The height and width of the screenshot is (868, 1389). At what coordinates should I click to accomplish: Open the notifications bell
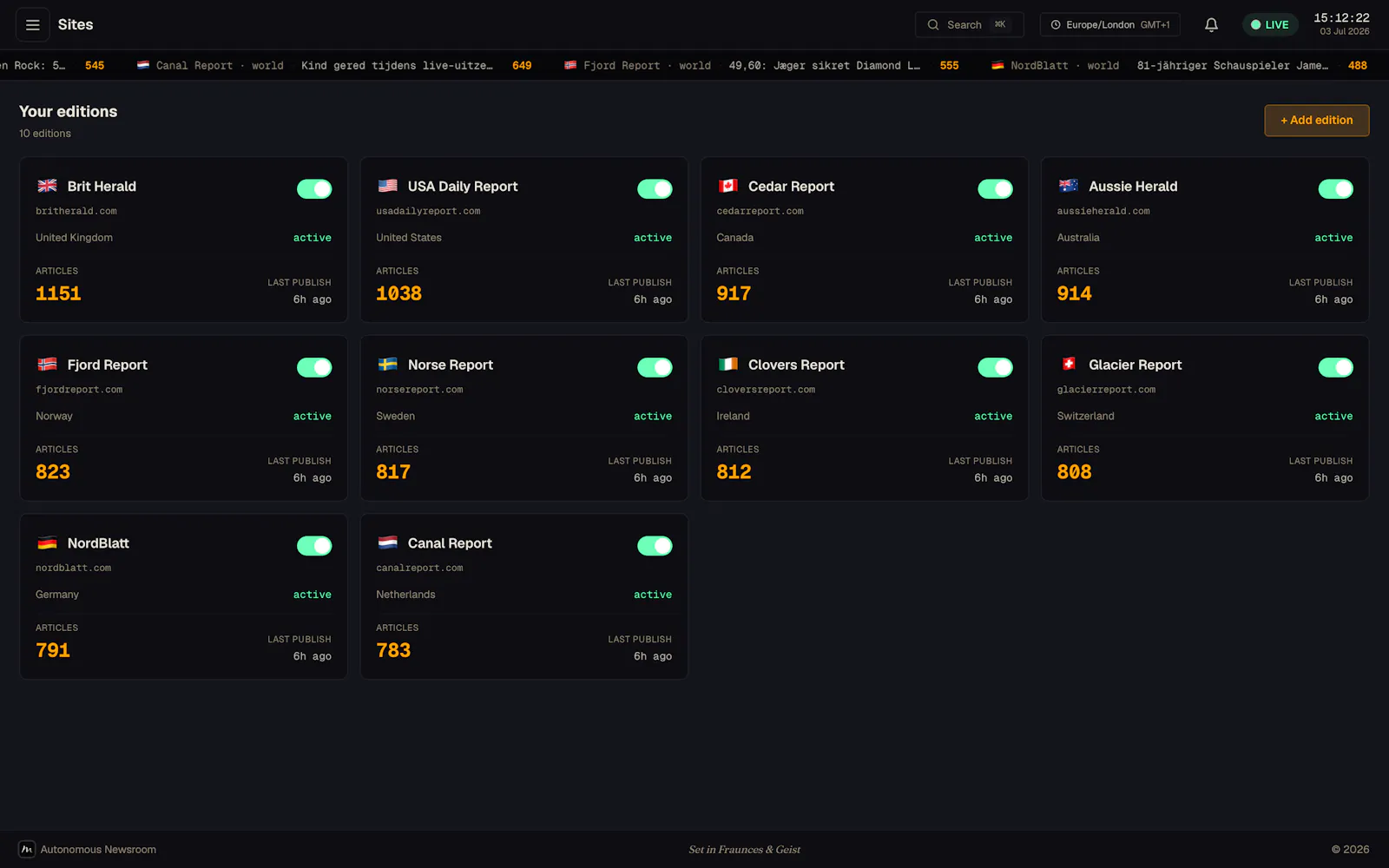click(1211, 25)
